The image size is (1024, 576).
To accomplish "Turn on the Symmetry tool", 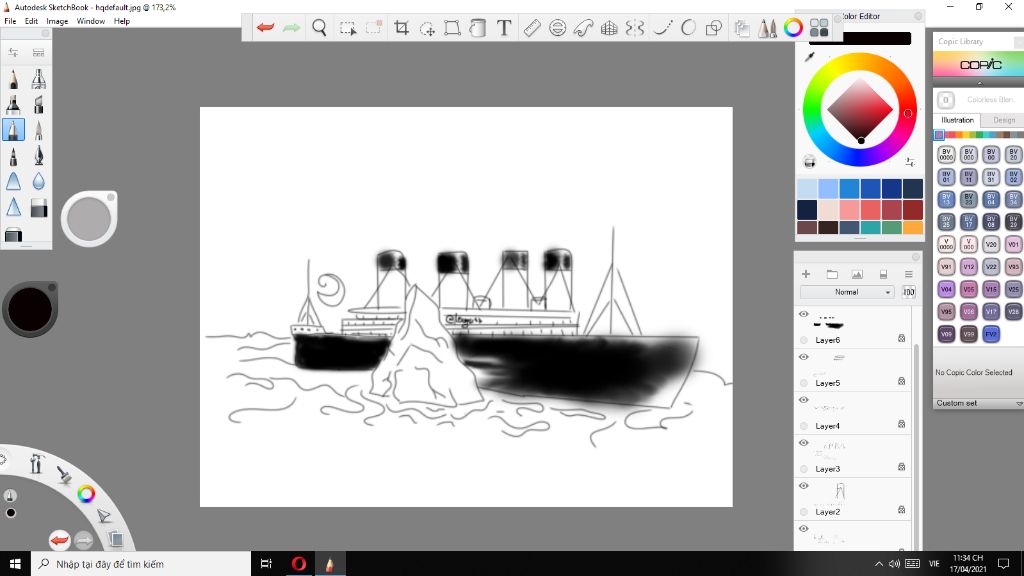I will point(635,27).
